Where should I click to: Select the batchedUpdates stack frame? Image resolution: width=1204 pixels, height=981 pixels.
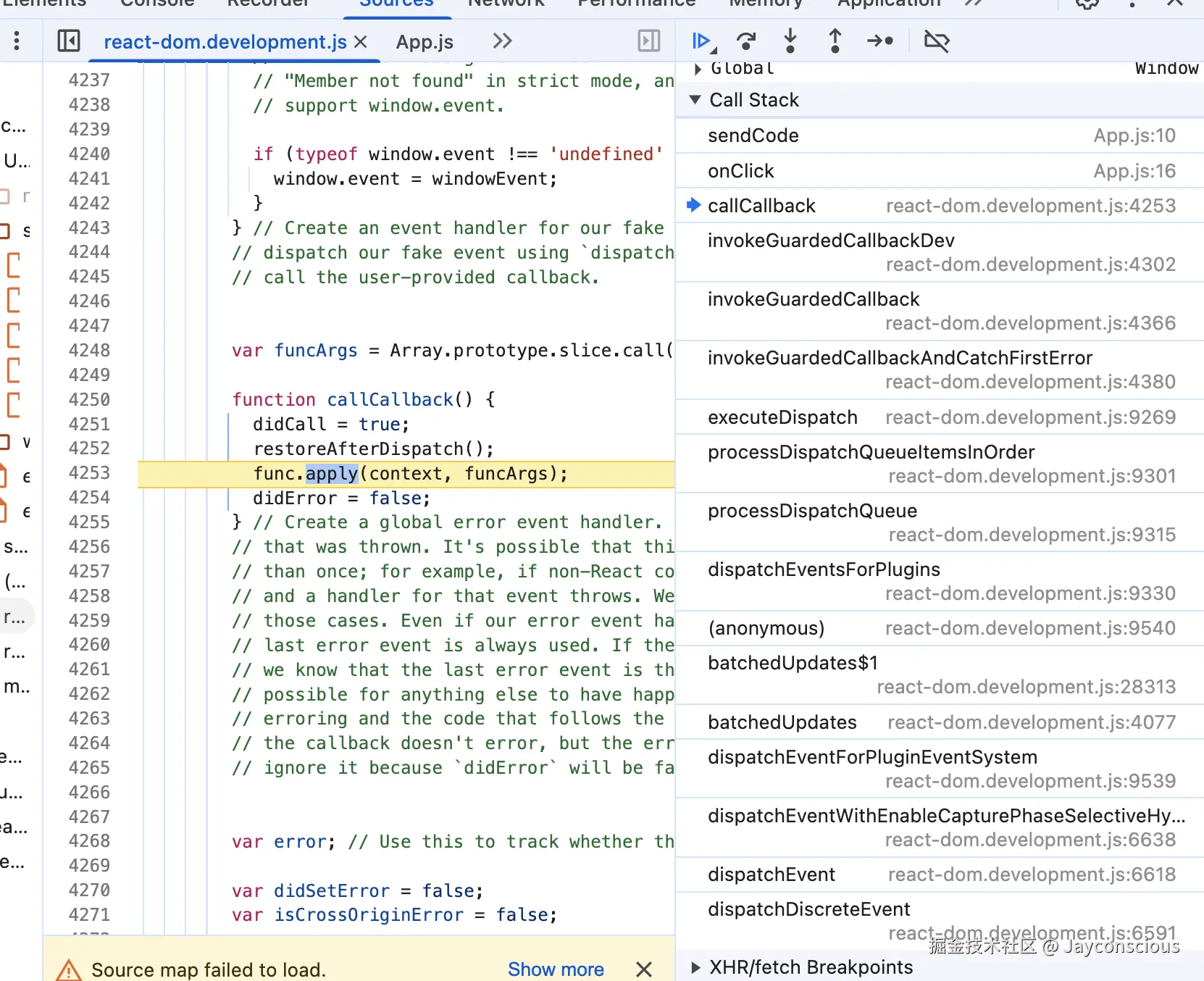940,722
